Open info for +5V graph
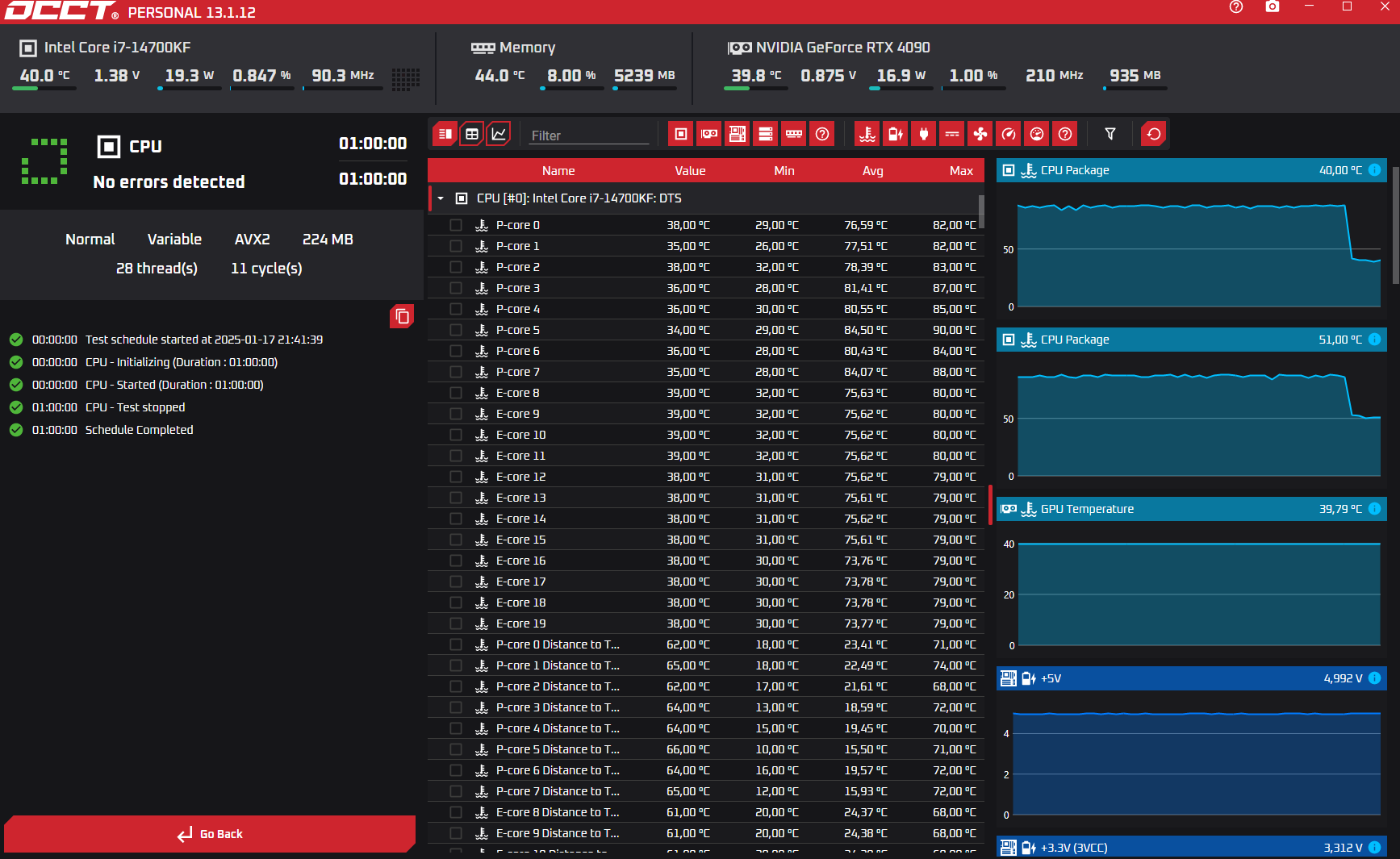The width and height of the screenshot is (1400, 859). [1375, 678]
